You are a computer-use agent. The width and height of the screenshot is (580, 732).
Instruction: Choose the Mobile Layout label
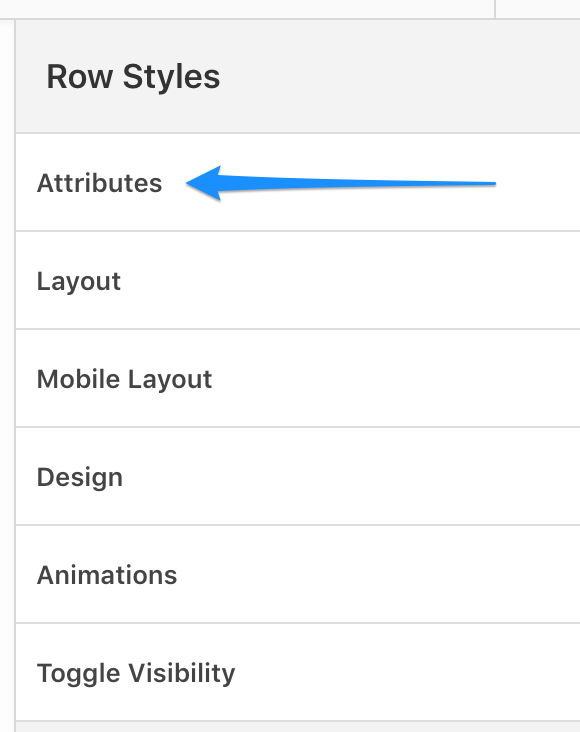coord(124,380)
